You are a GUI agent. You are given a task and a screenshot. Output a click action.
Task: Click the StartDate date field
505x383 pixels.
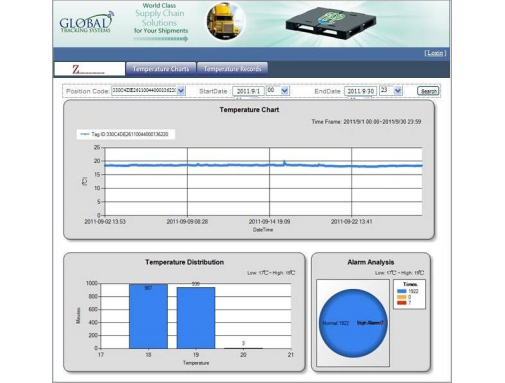[248, 91]
